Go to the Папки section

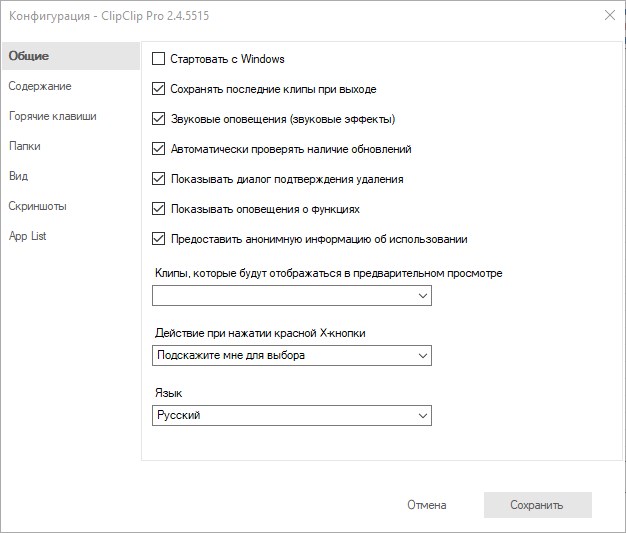(x=24, y=146)
